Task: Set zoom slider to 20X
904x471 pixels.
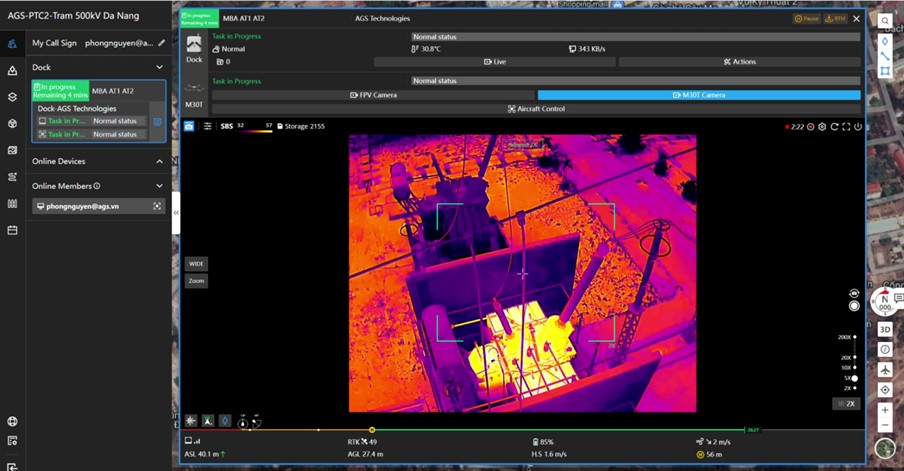Action: [854, 357]
